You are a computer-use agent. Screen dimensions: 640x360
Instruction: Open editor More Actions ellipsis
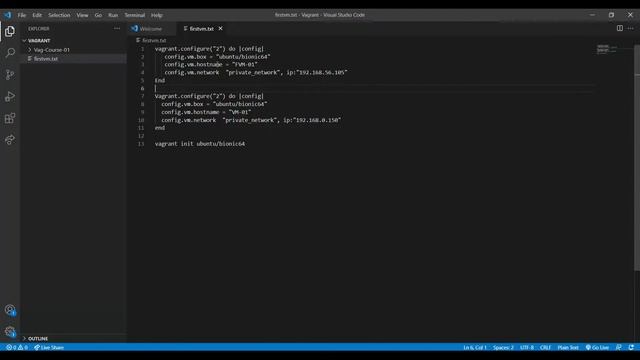[x=631, y=28]
